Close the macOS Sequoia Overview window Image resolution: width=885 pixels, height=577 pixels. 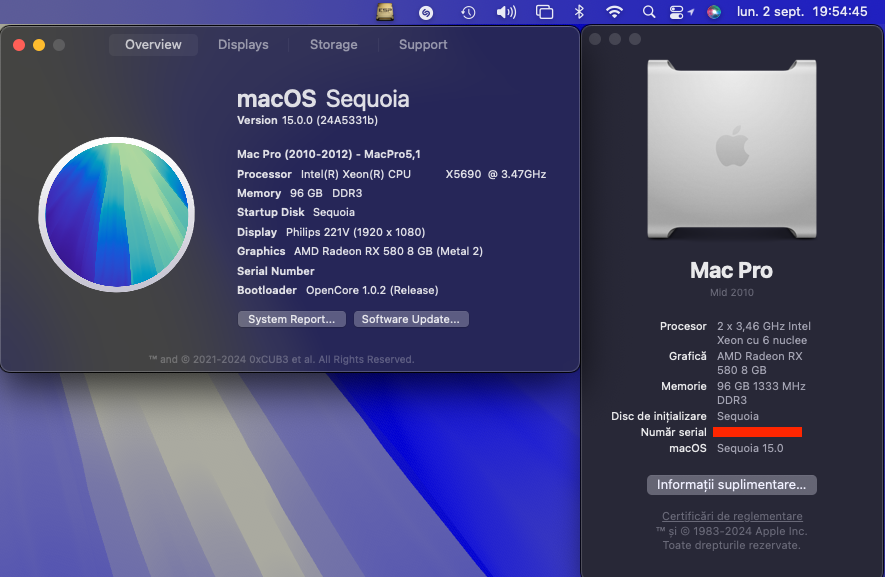(19, 45)
